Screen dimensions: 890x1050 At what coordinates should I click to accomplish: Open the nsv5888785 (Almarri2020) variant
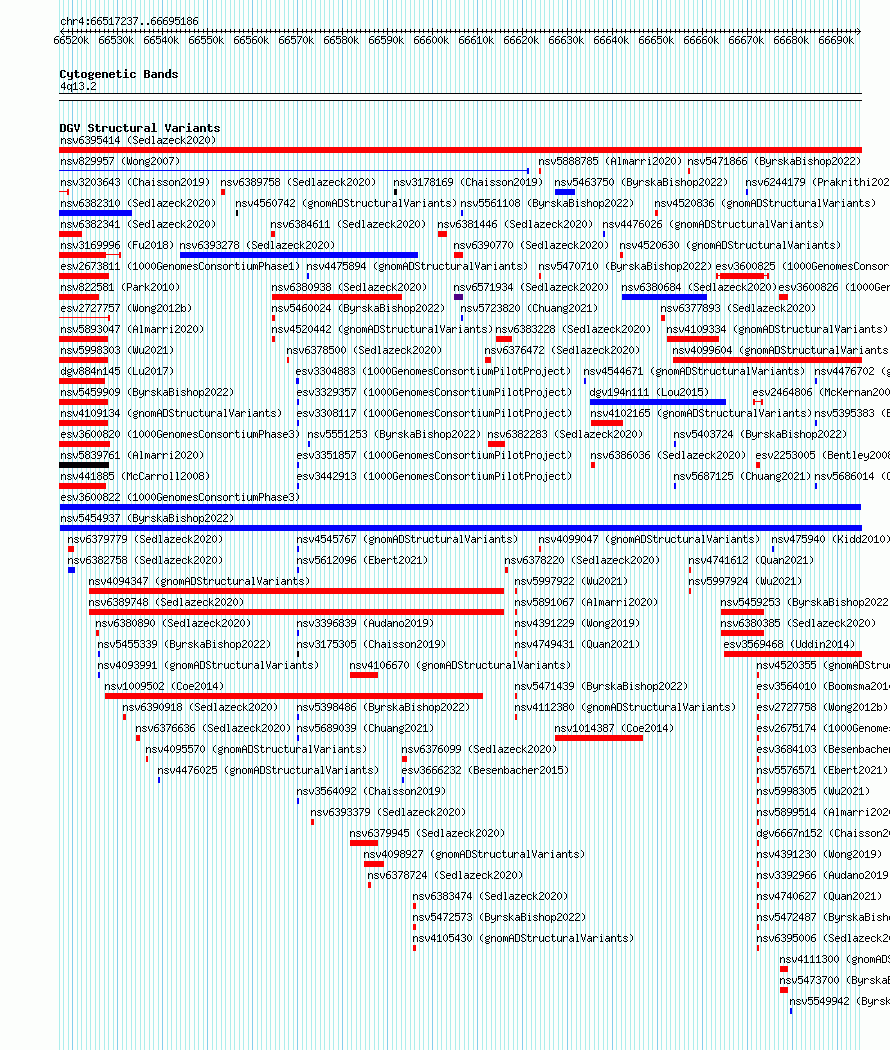(610, 161)
